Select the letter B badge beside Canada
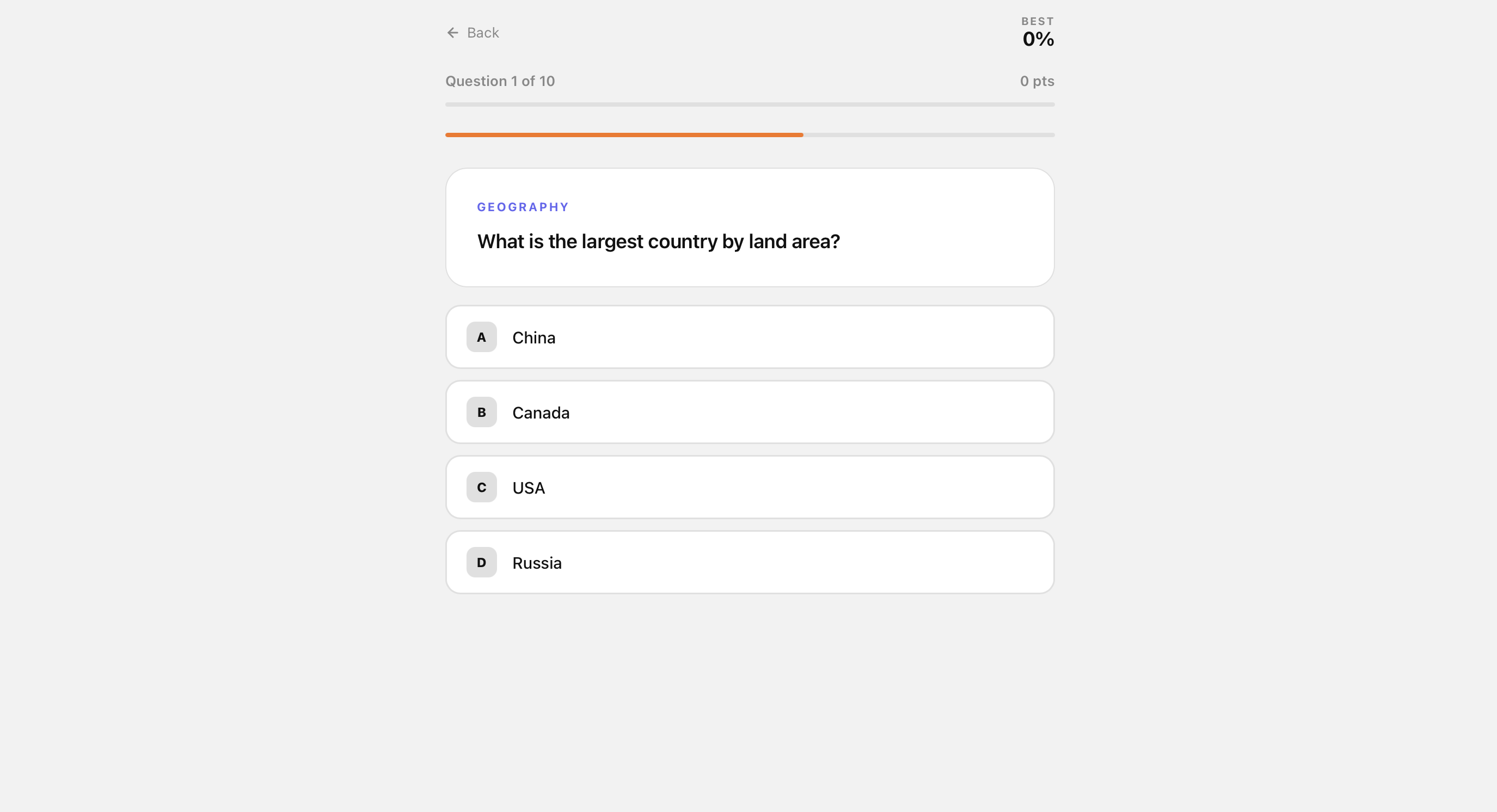 point(481,413)
